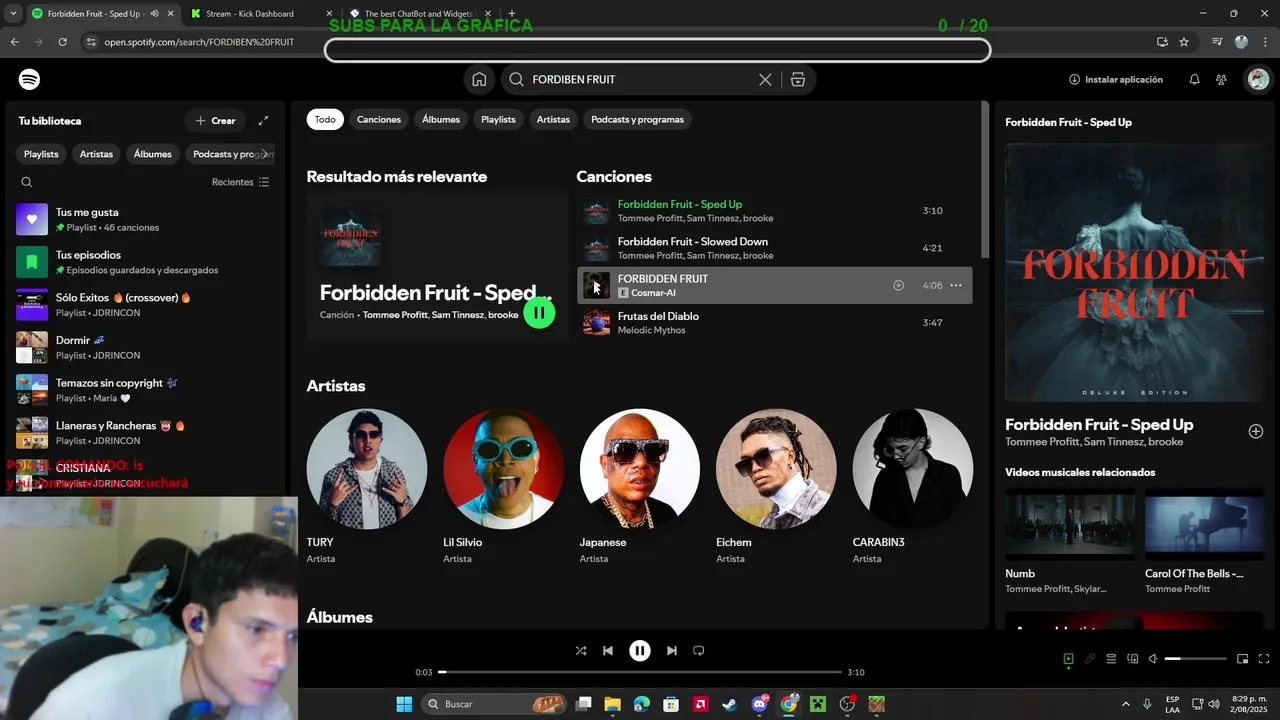Pause playback in the bottom player

tap(640, 650)
